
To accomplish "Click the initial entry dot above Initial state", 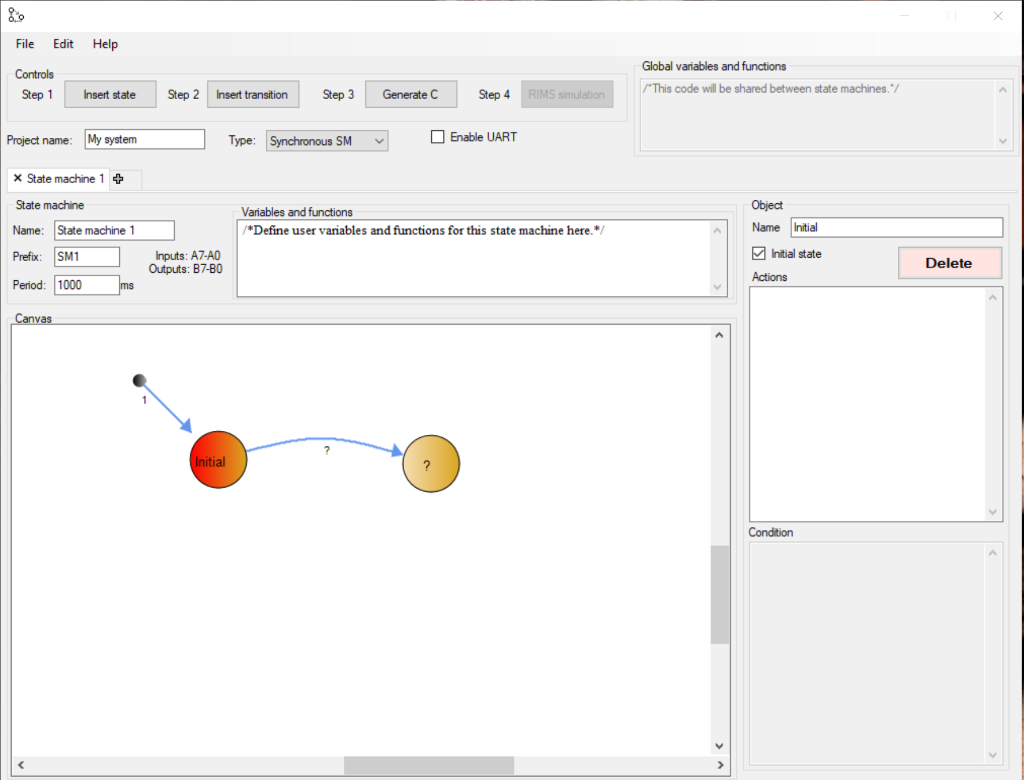I will (139, 380).
